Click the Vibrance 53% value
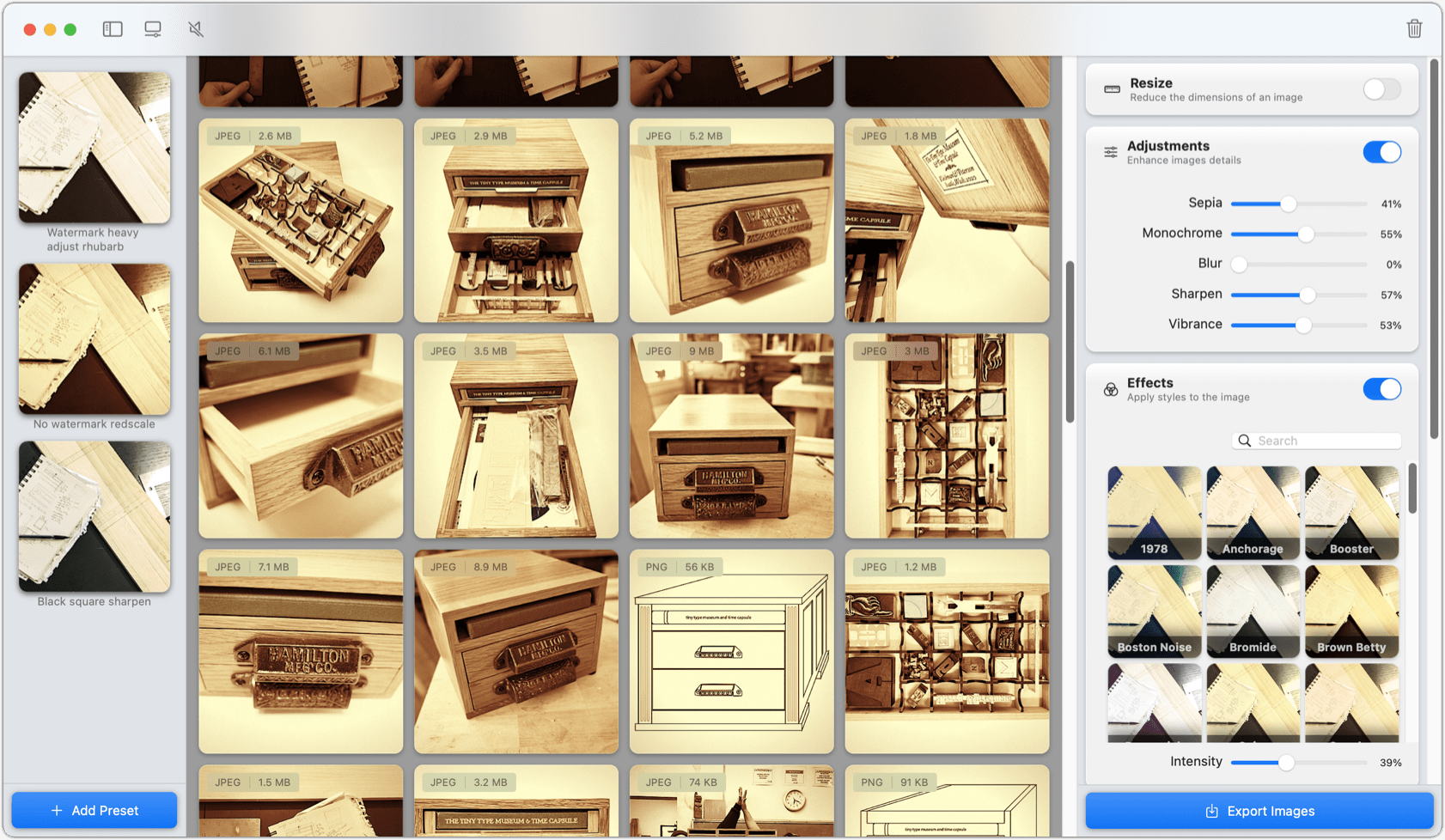Screen dimensions: 1445x840 click(x=1391, y=326)
